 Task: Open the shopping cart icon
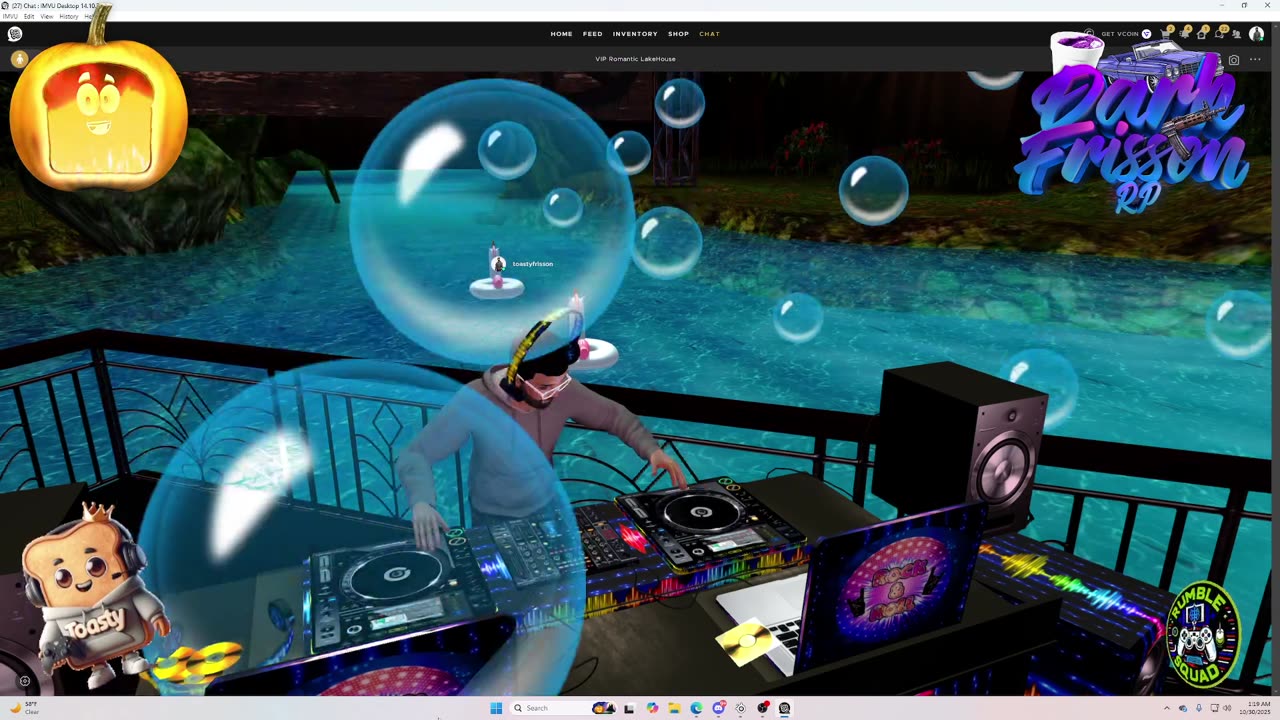[1167, 34]
